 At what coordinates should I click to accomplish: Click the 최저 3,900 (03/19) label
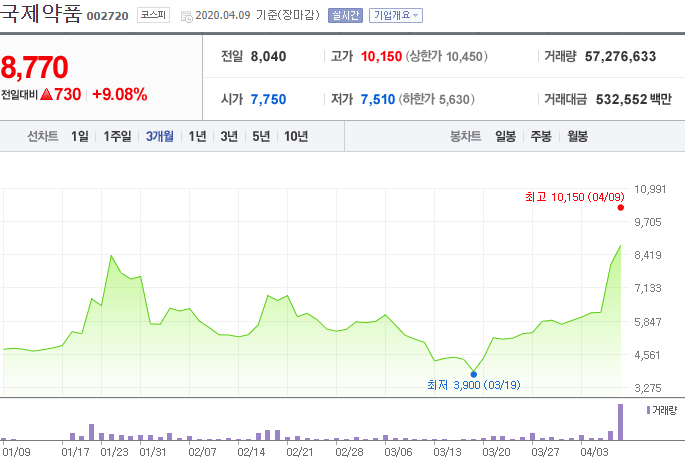474,385
